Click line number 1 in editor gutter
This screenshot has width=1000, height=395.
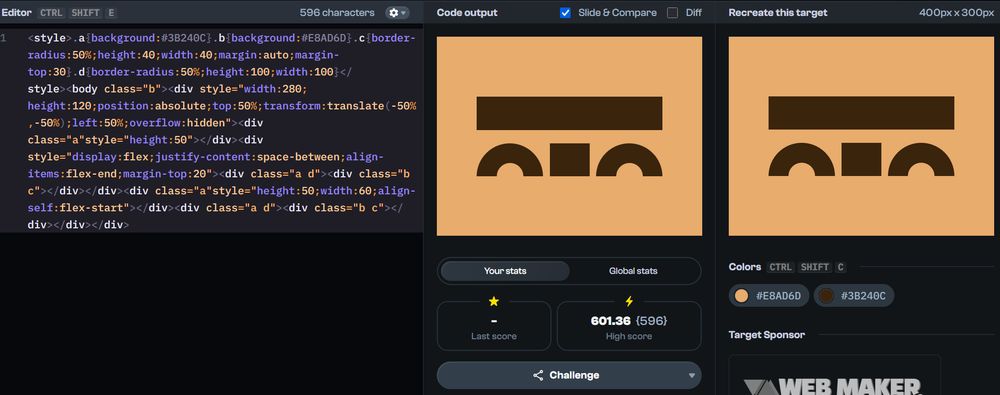[4, 38]
